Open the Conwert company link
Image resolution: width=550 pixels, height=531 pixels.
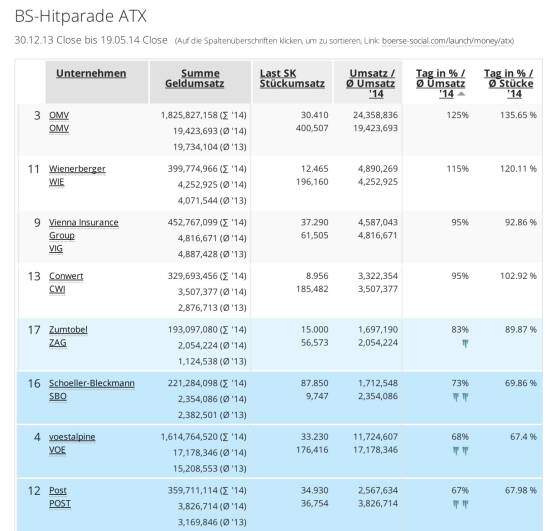pos(66,276)
